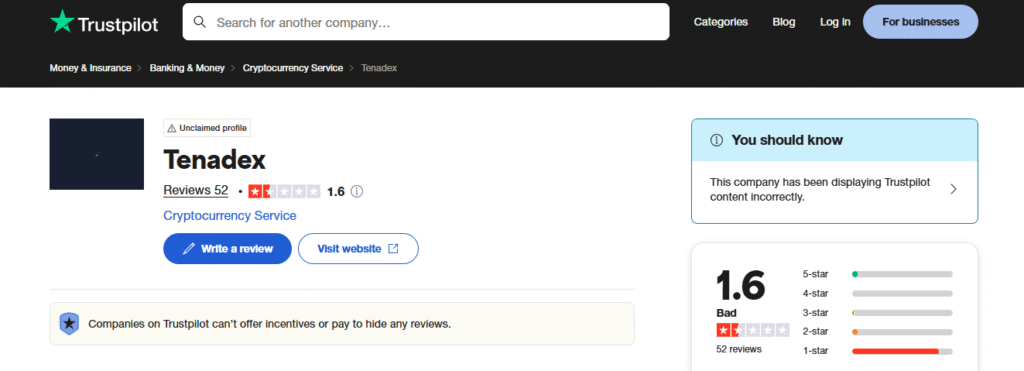Click the pencil icon on Write a review
The height and width of the screenshot is (371, 1024).
coord(189,249)
